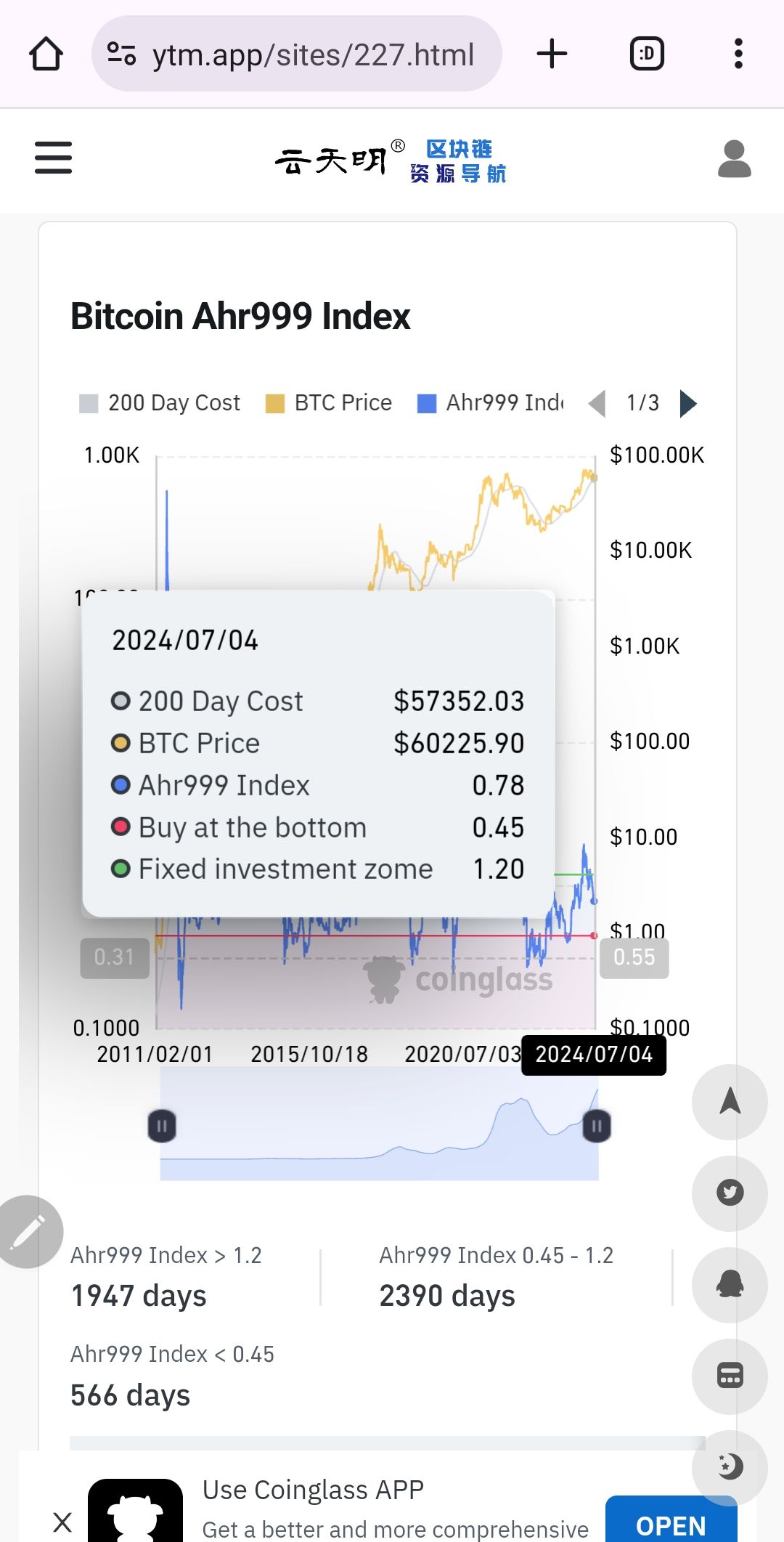Toggle the 200 Day Cost legend

point(160,403)
